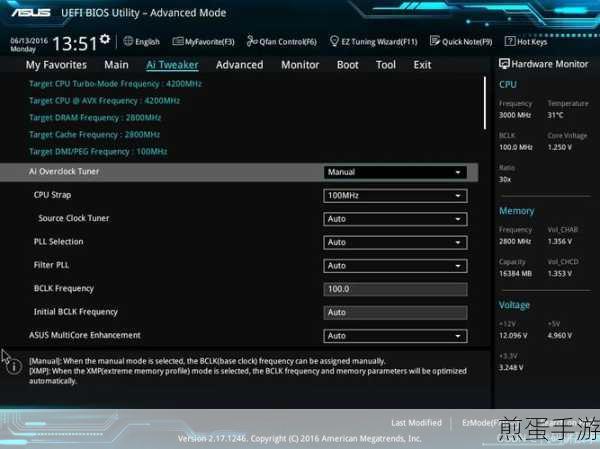The width and height of the screenshot is (600, 449).
Task: Select ASUS MultiCore Enhancement label
Action: coord(85,335)
